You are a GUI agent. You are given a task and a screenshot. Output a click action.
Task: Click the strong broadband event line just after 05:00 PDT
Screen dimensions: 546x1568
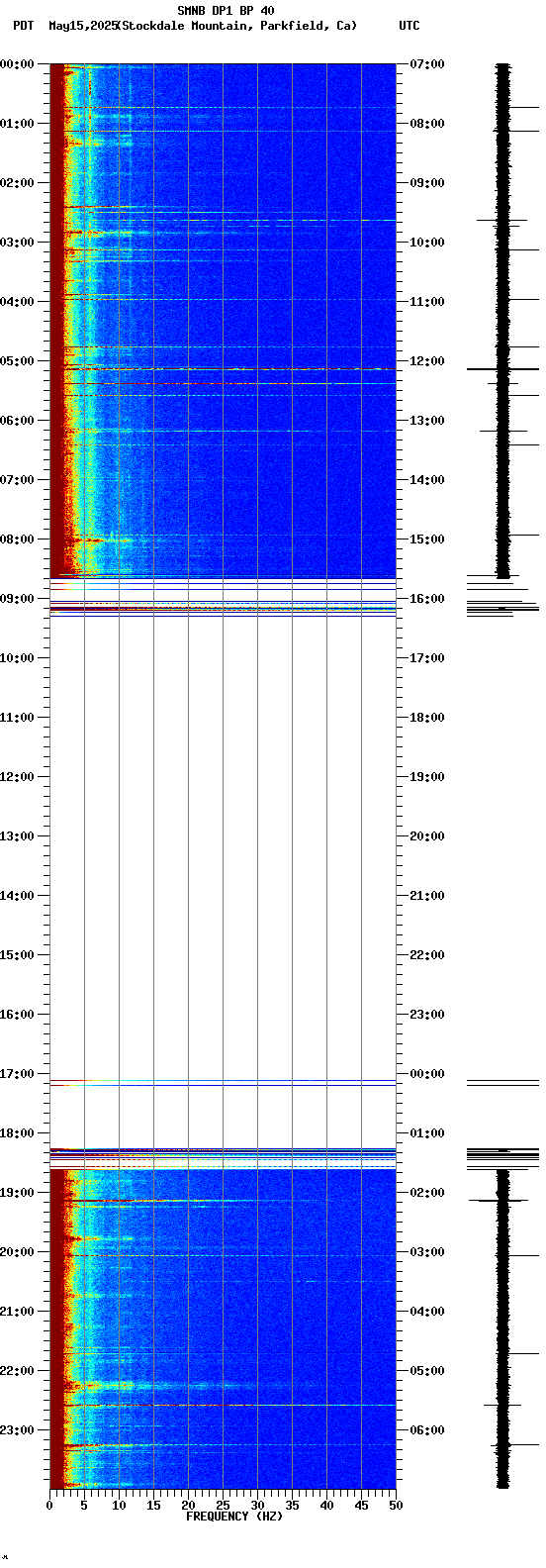tap(223, 369)
